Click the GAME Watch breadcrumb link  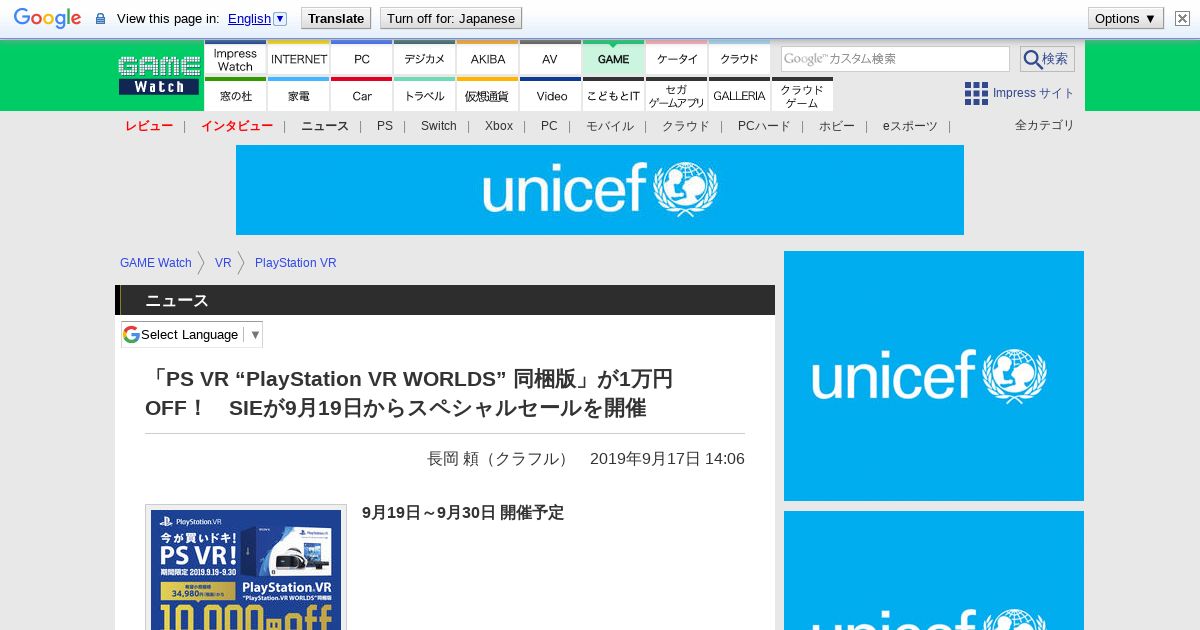click(156, 263)
